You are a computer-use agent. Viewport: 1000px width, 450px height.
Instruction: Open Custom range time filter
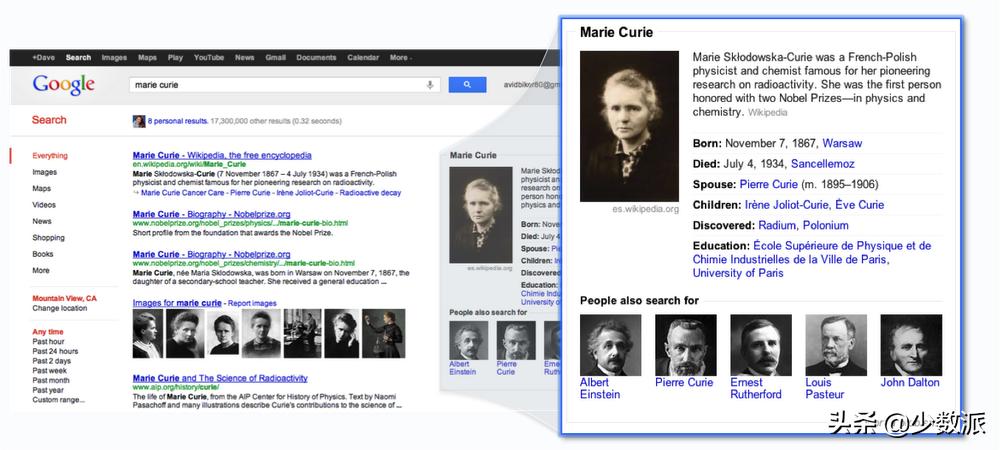59,400
